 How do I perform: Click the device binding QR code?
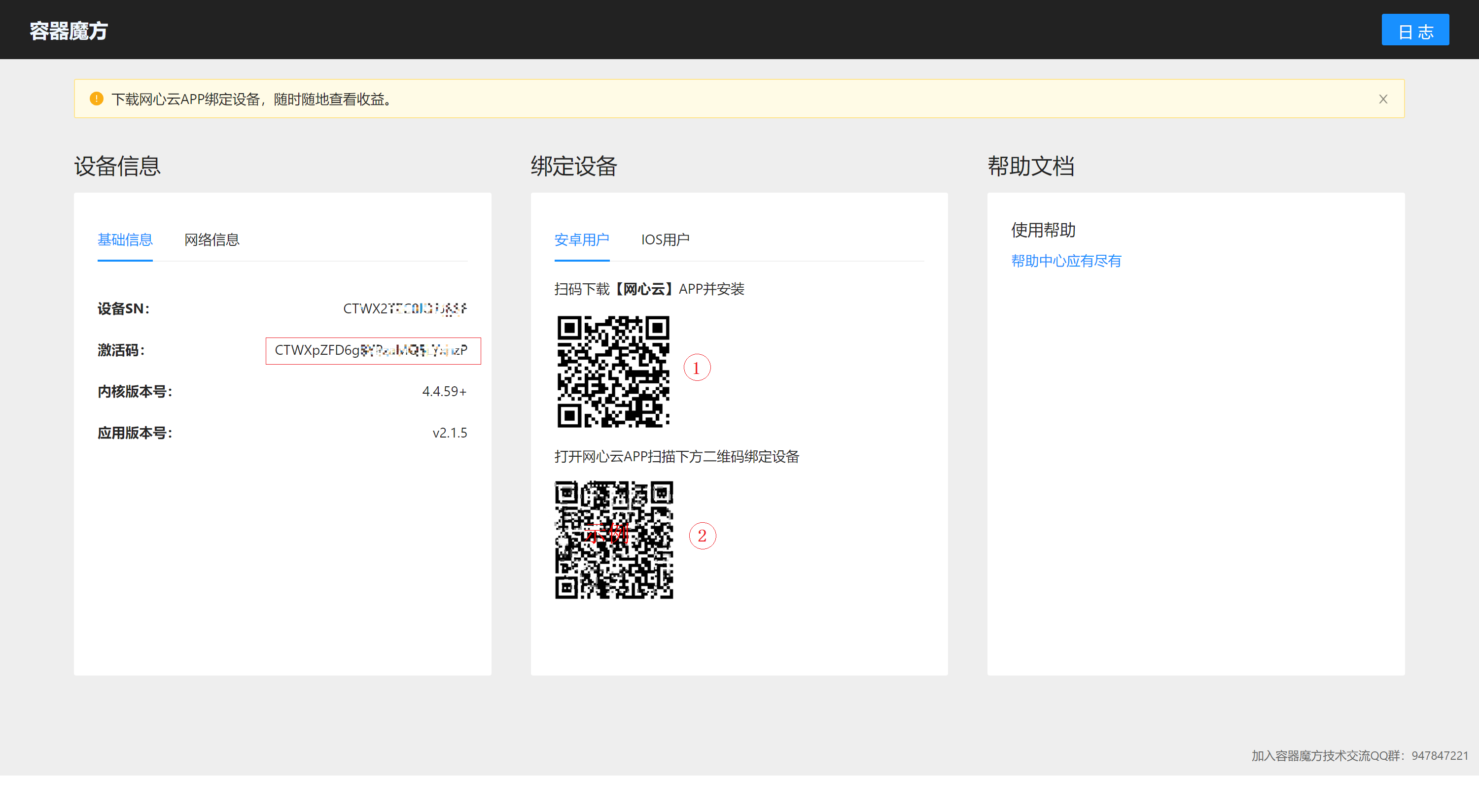pyautogui.click(x=613, y=540)
